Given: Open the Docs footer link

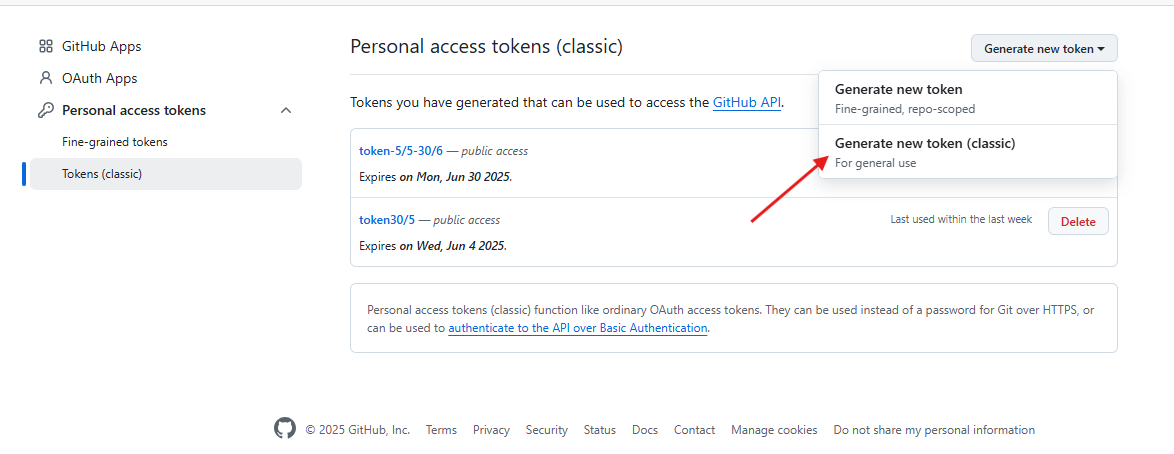Looking at the screenshot, I should (645, 430).
